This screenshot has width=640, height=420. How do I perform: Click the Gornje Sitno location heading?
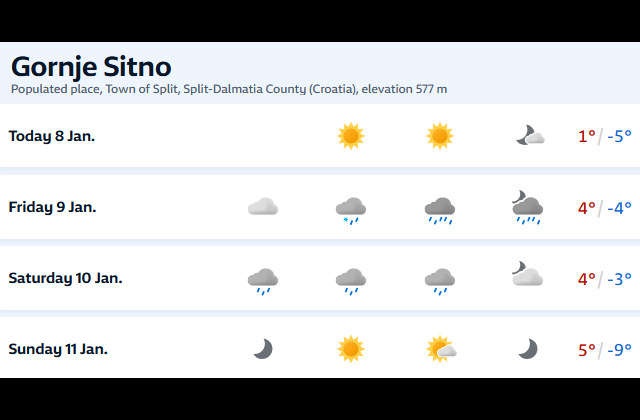tap(91, 67)
